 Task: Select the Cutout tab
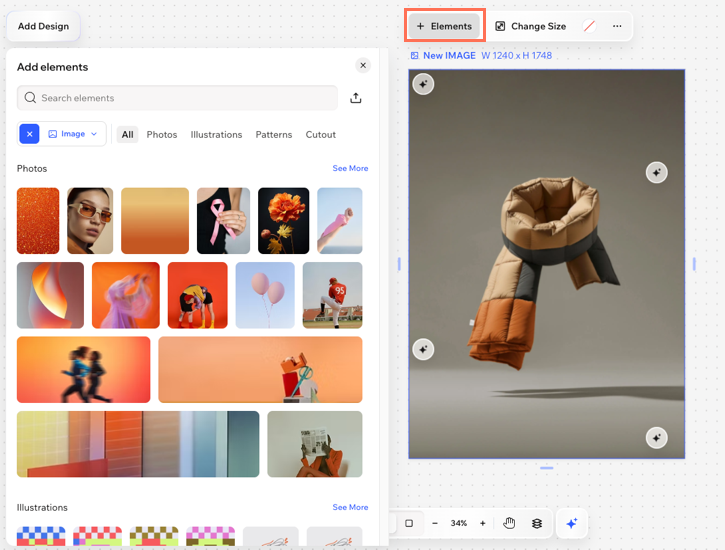point(321,134)
